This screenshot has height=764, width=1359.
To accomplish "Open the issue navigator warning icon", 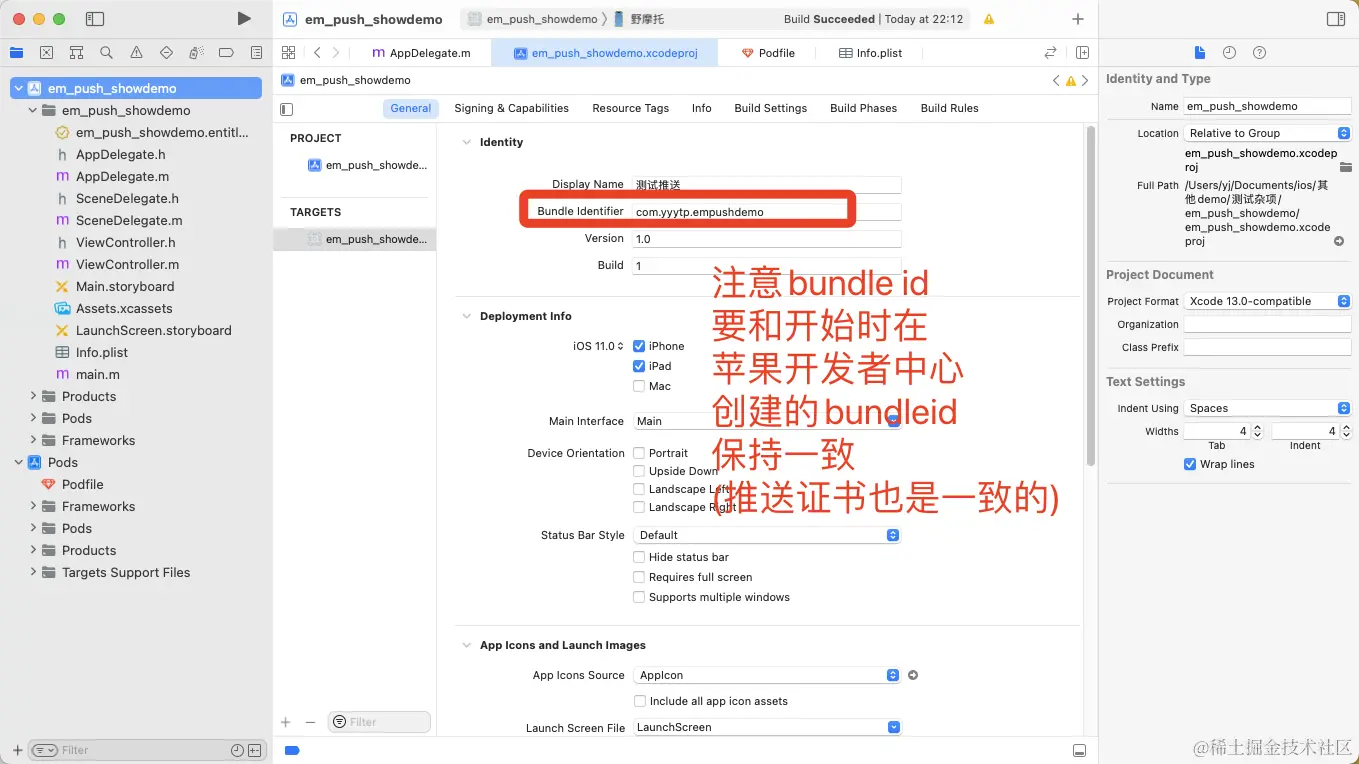I will [136, 52].
